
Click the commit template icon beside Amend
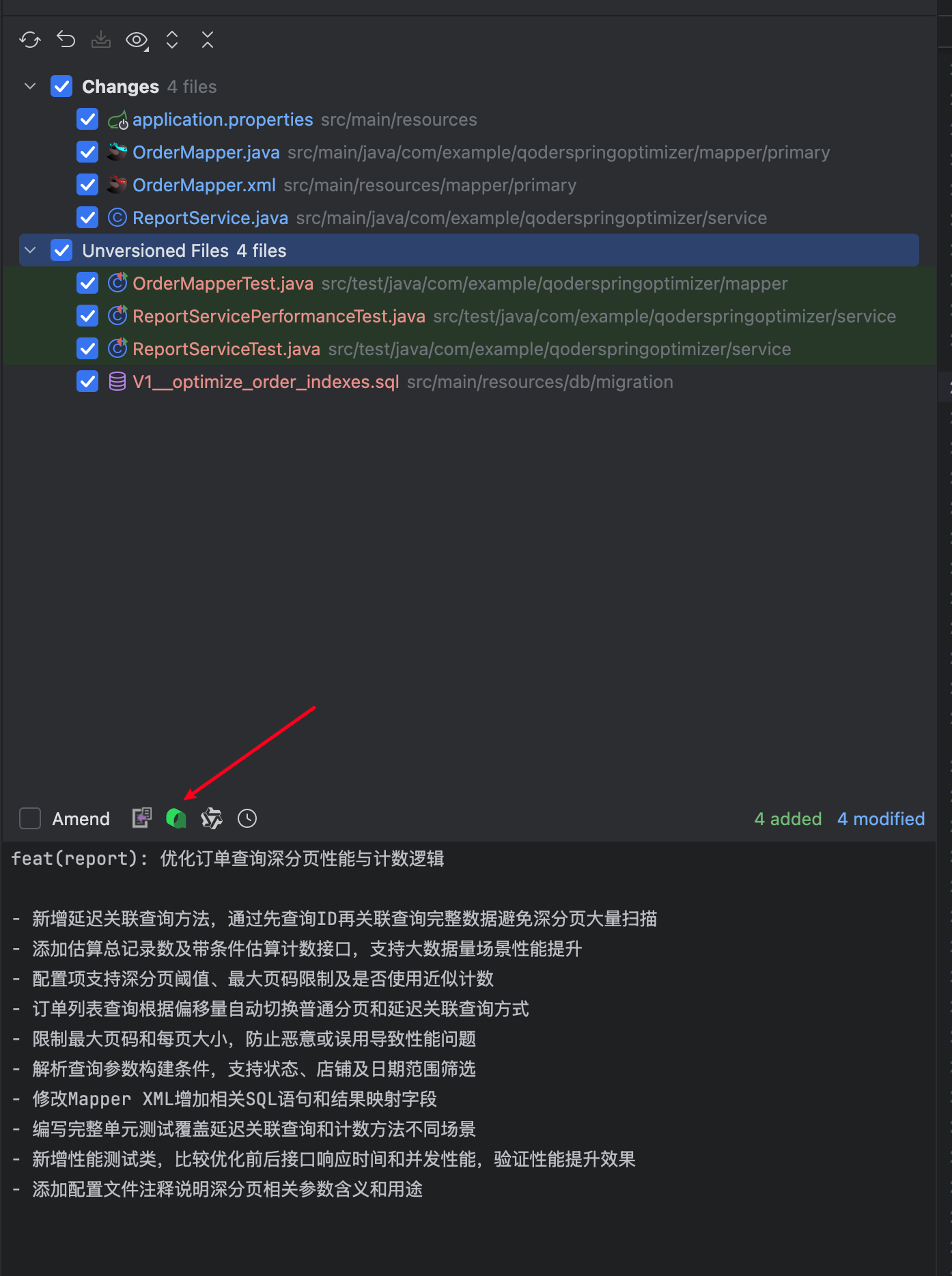tap(141, 818)
